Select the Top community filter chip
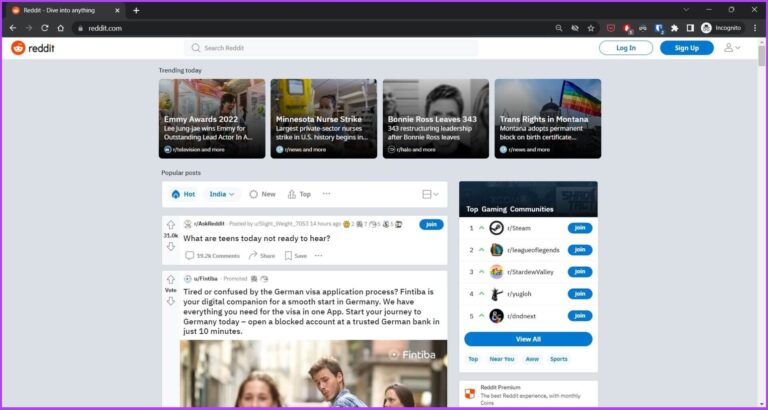768x410 pixels. [x=473, y=359]
